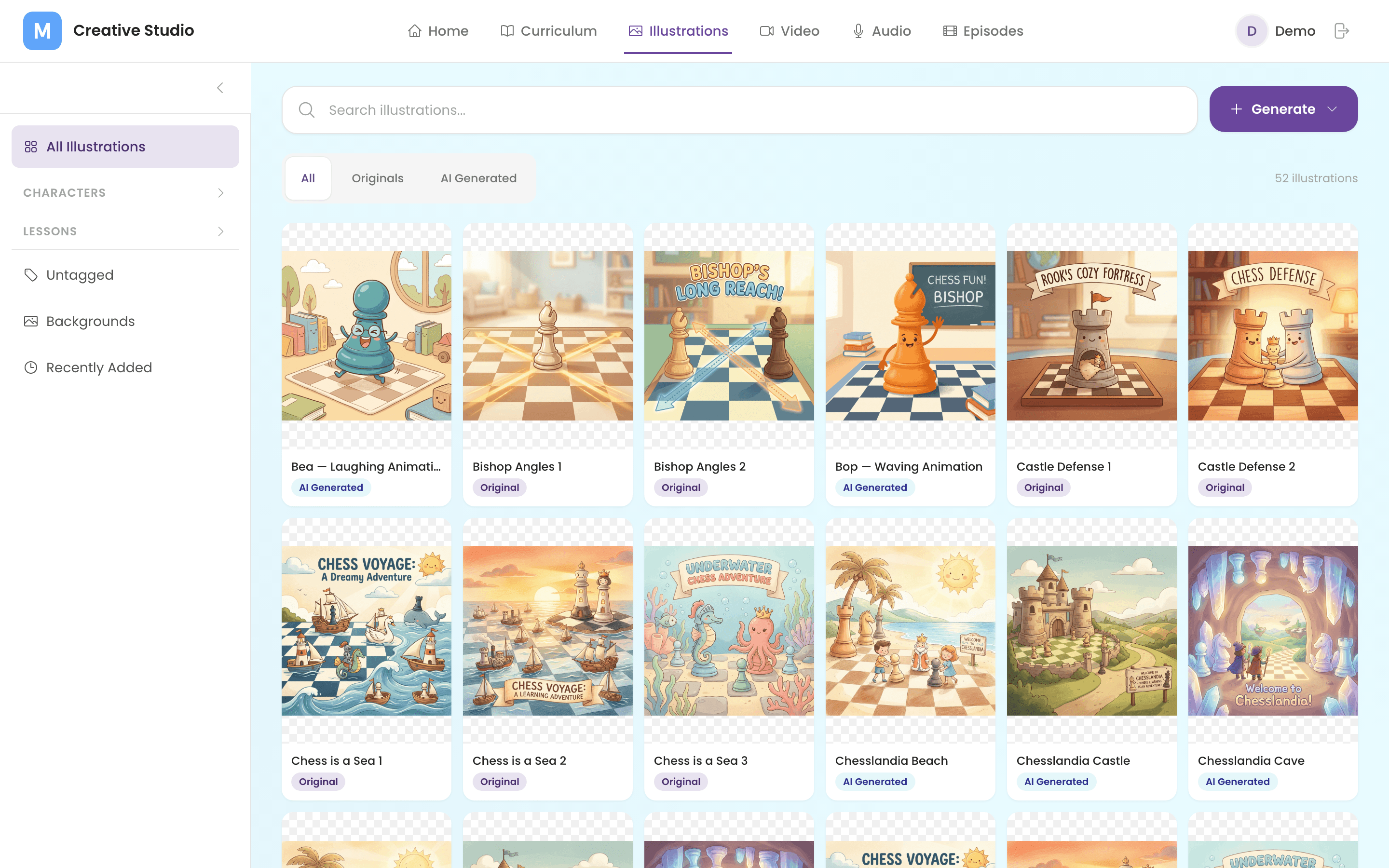Open the Bishop Angles 2 thumbnail
This screenshot has height=868, width=1389.
click(x=729, y=336)
